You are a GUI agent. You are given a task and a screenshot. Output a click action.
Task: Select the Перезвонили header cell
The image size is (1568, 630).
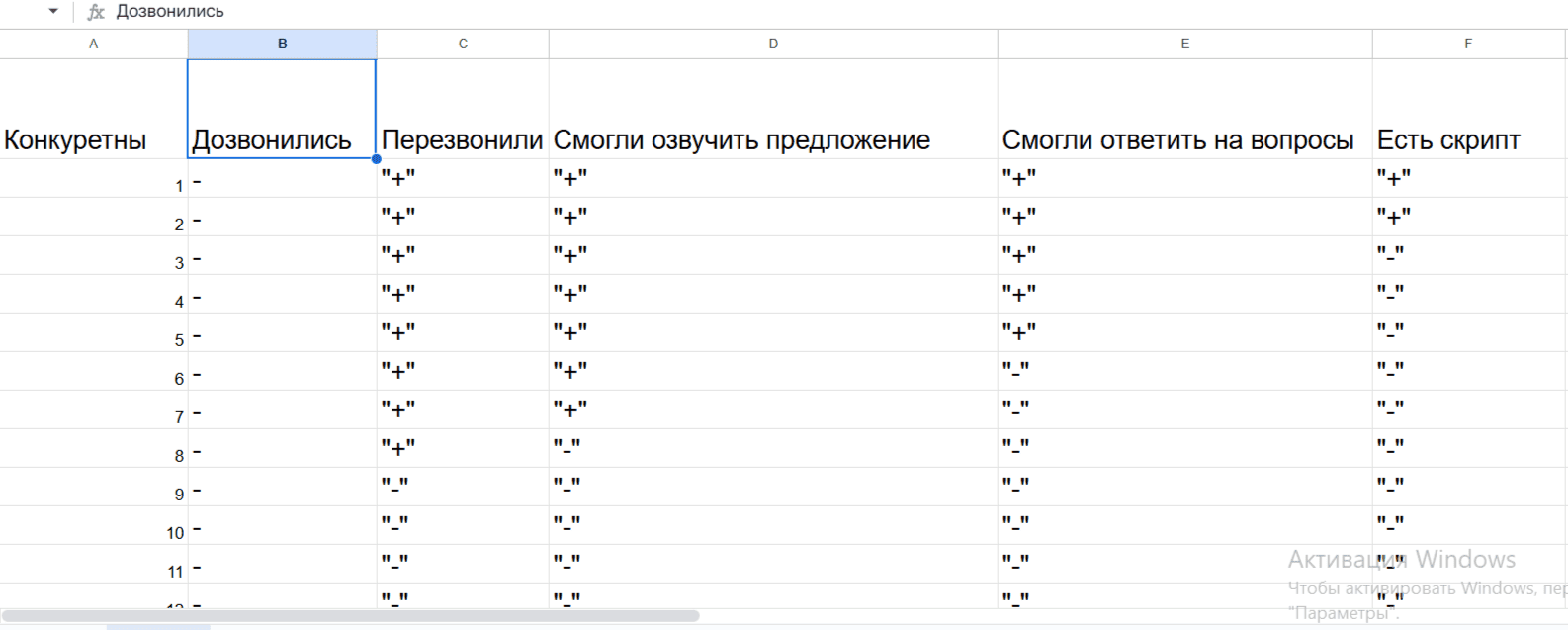click(463, 109)
